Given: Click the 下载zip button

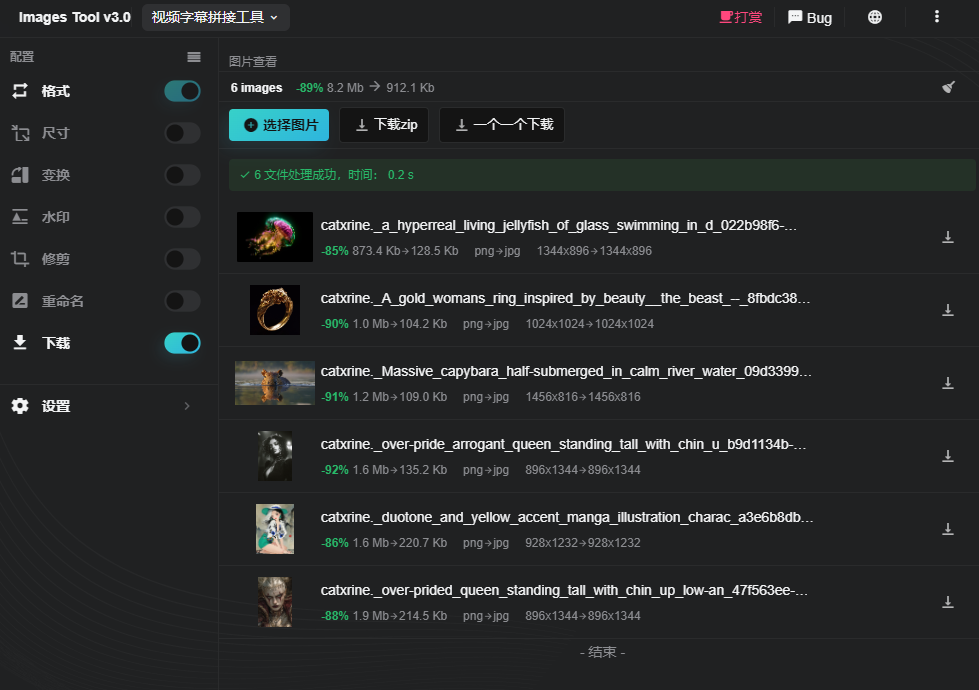Looking at the screenshot, I should pyautogui.click(x=384, y=125).
